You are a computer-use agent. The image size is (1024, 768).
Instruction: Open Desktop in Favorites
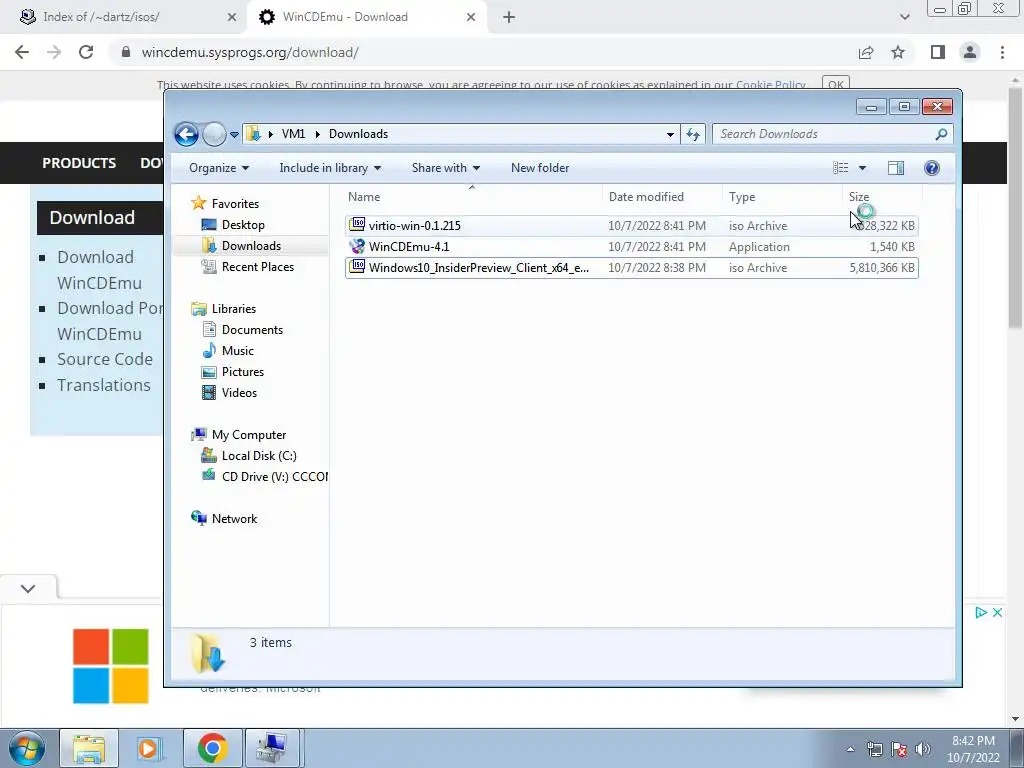point(243,225)
